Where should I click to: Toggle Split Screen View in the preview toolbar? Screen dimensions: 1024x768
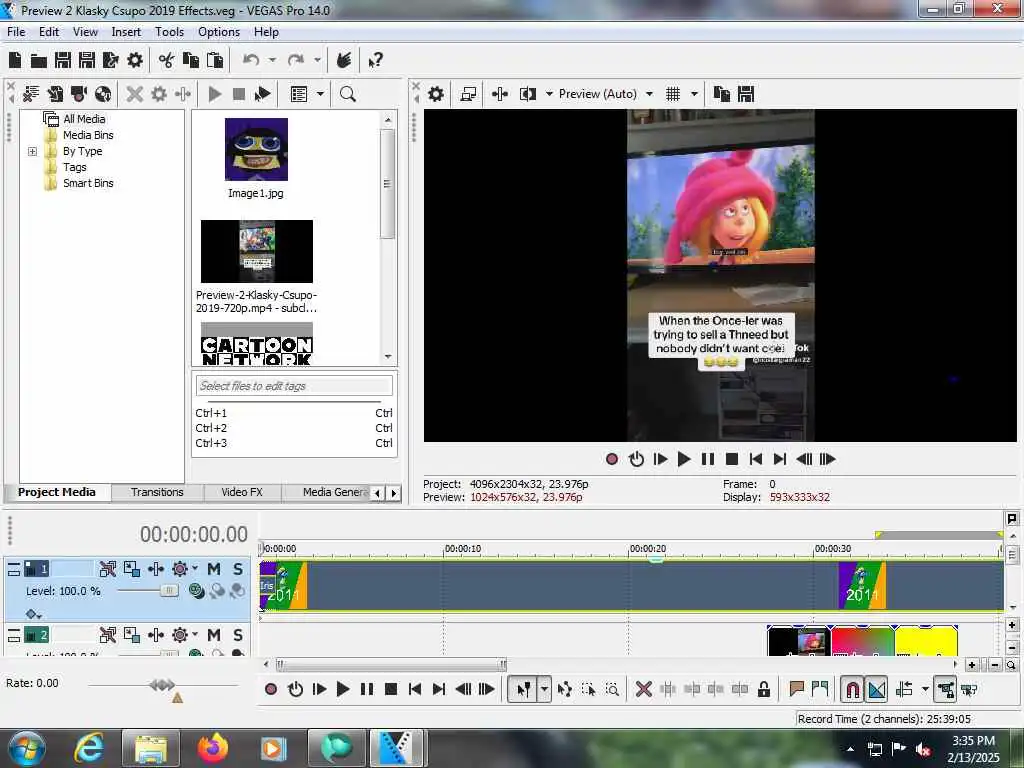click(x=527, y=94)
